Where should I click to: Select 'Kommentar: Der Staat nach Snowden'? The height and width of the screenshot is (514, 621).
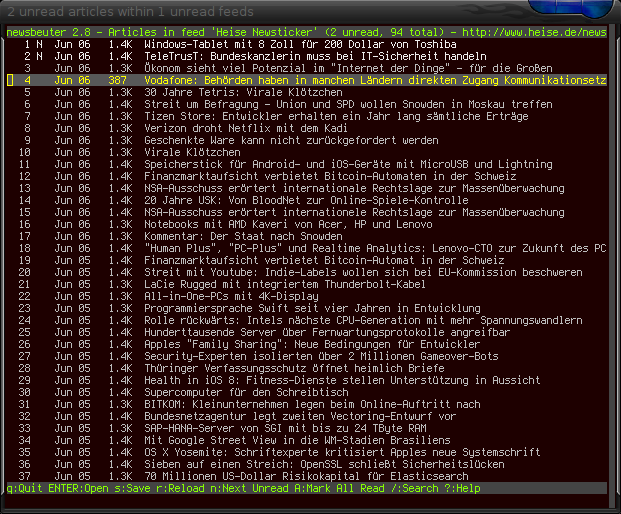[x=307, y=236]
